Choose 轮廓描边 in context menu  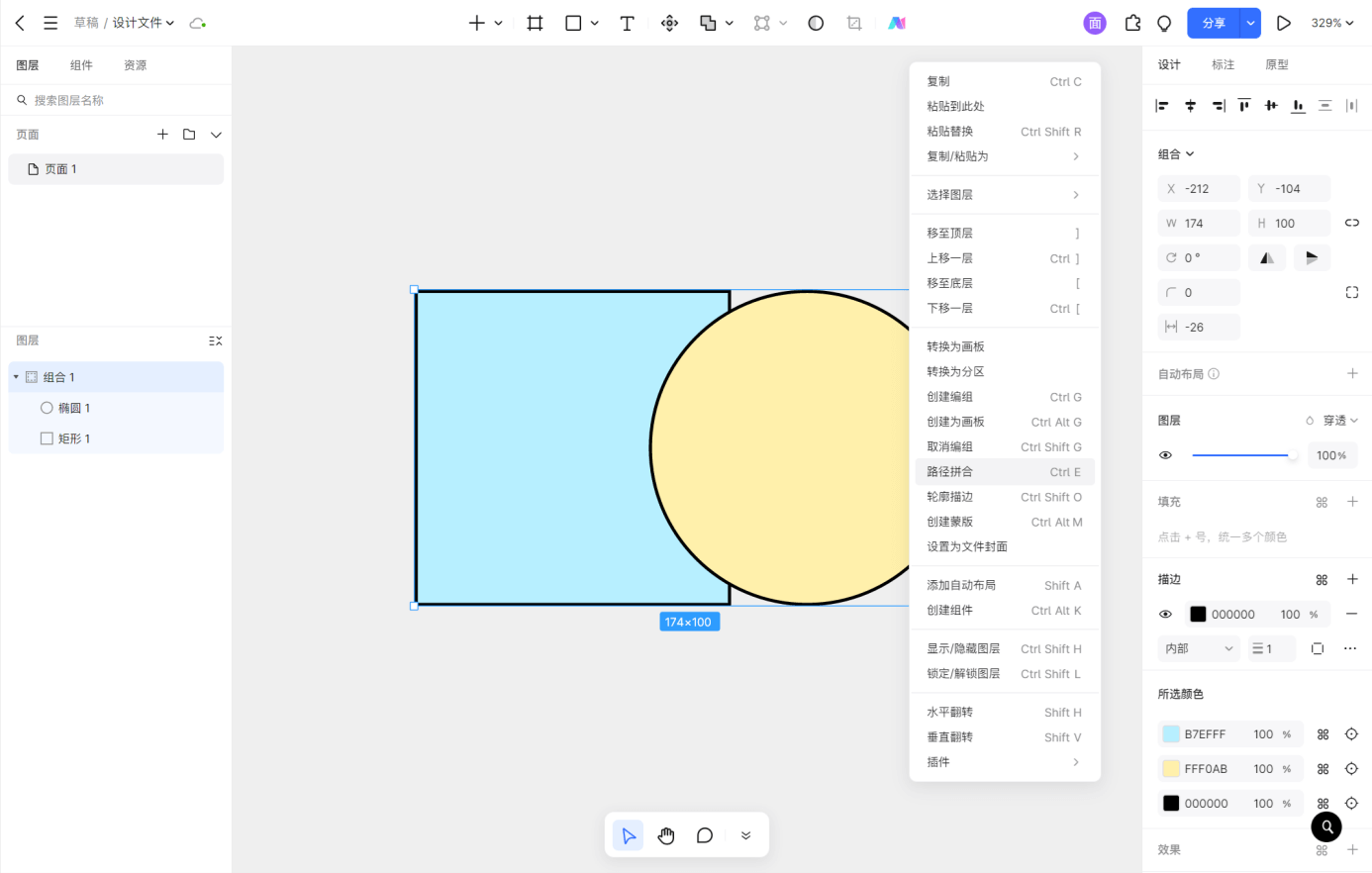[x=1005, y=497]
